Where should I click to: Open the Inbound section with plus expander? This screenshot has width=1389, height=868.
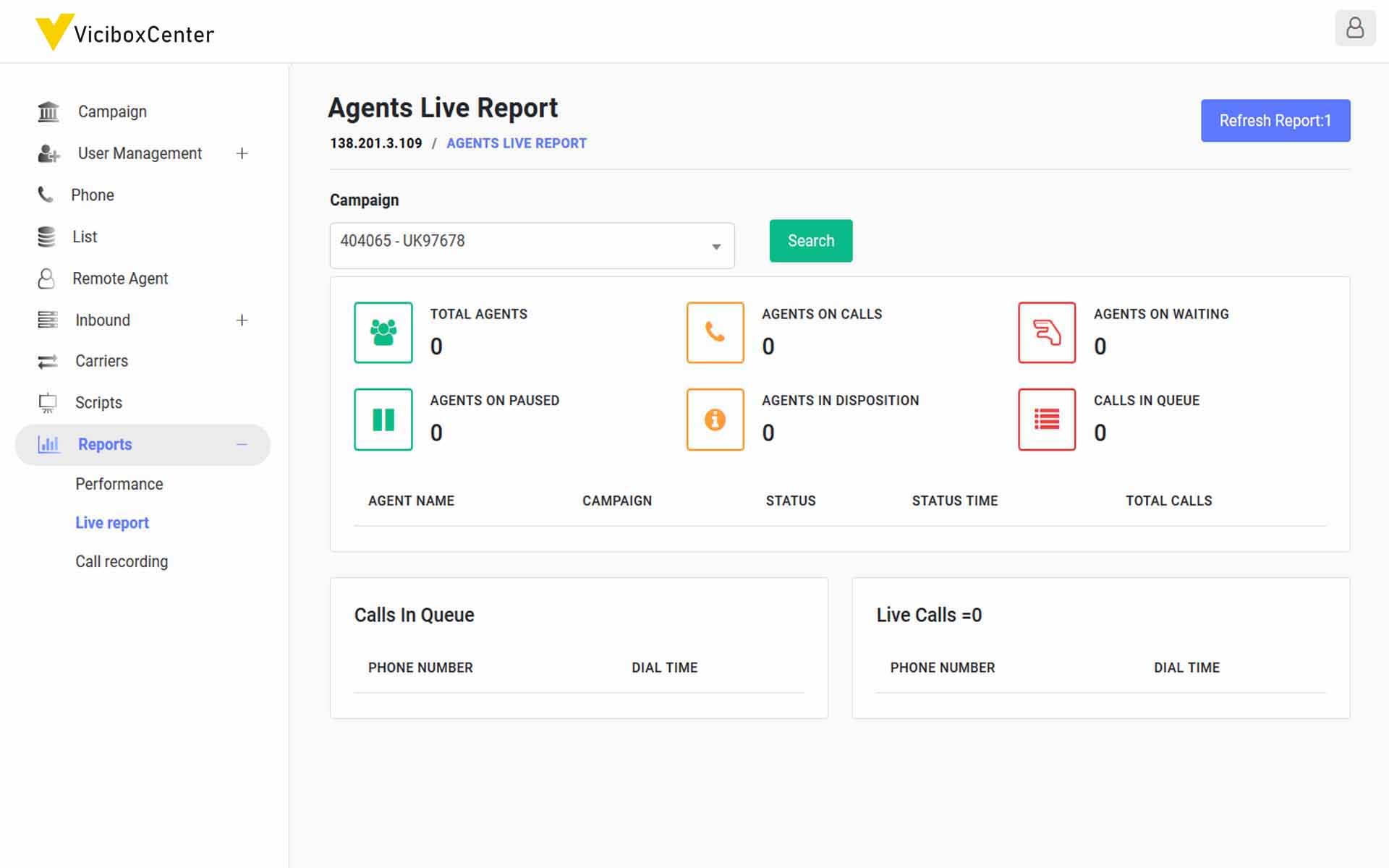pos(242,320)
